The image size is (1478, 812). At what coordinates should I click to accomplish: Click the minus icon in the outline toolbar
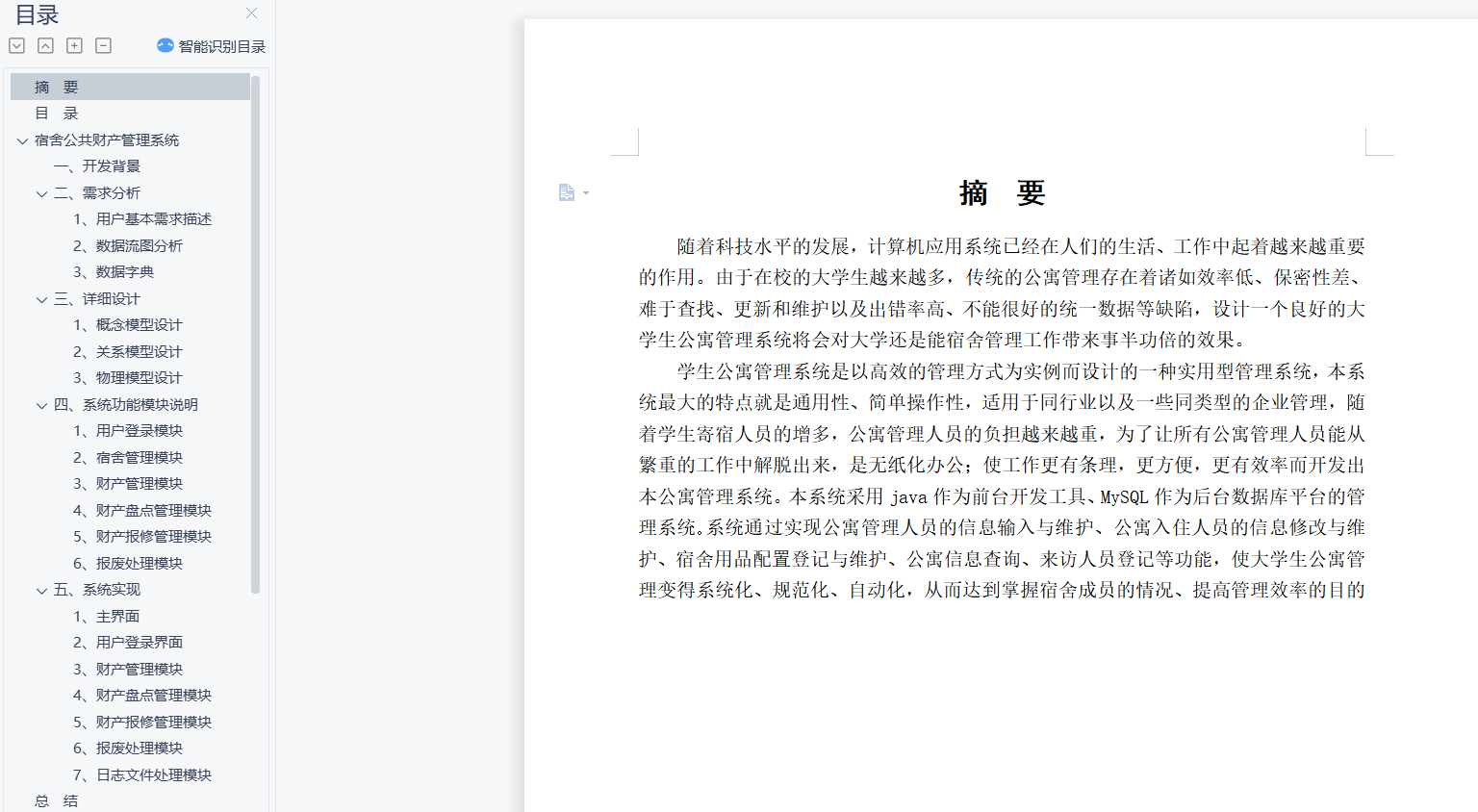[x=103, y=45]
